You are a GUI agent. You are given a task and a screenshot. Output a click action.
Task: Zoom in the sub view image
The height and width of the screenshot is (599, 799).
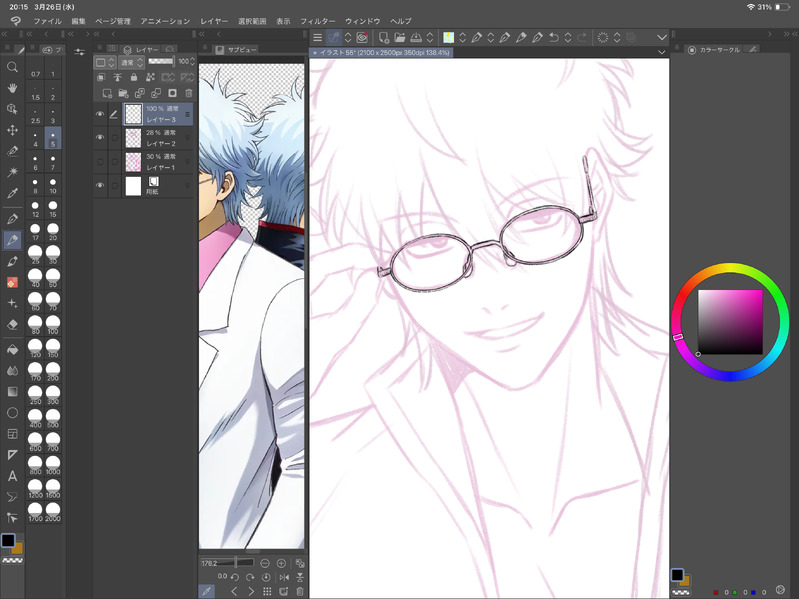(281, 563)
